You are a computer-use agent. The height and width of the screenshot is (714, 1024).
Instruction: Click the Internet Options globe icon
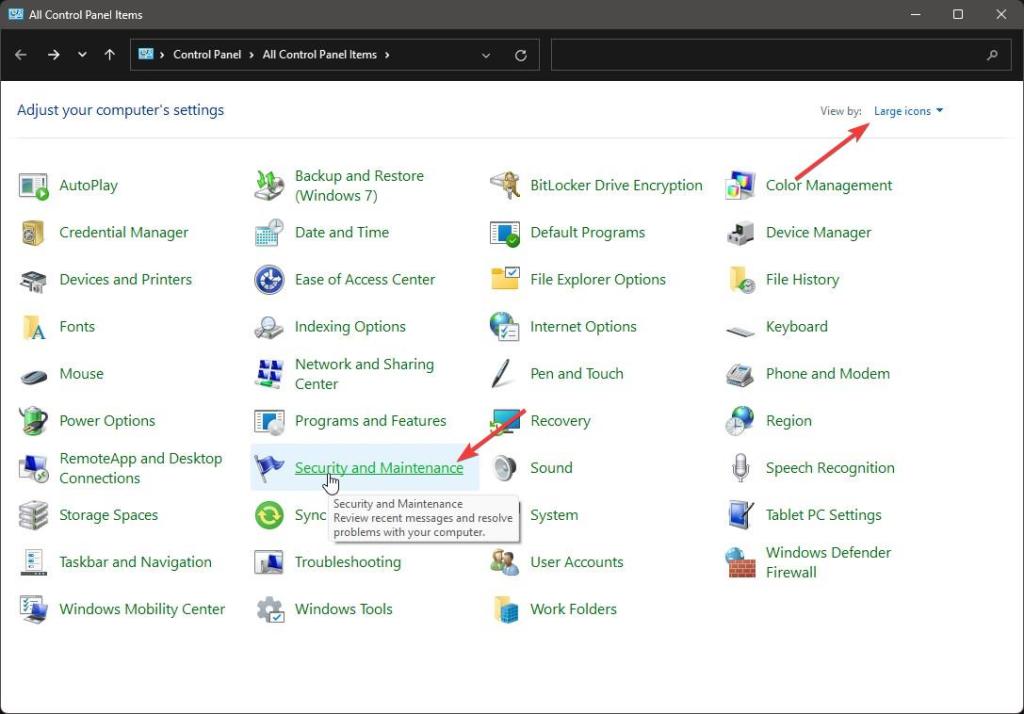coord(505,327)
